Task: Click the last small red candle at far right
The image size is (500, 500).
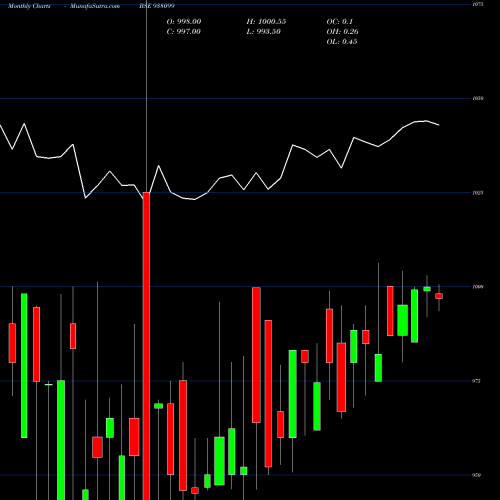Action: coord(439,296)
